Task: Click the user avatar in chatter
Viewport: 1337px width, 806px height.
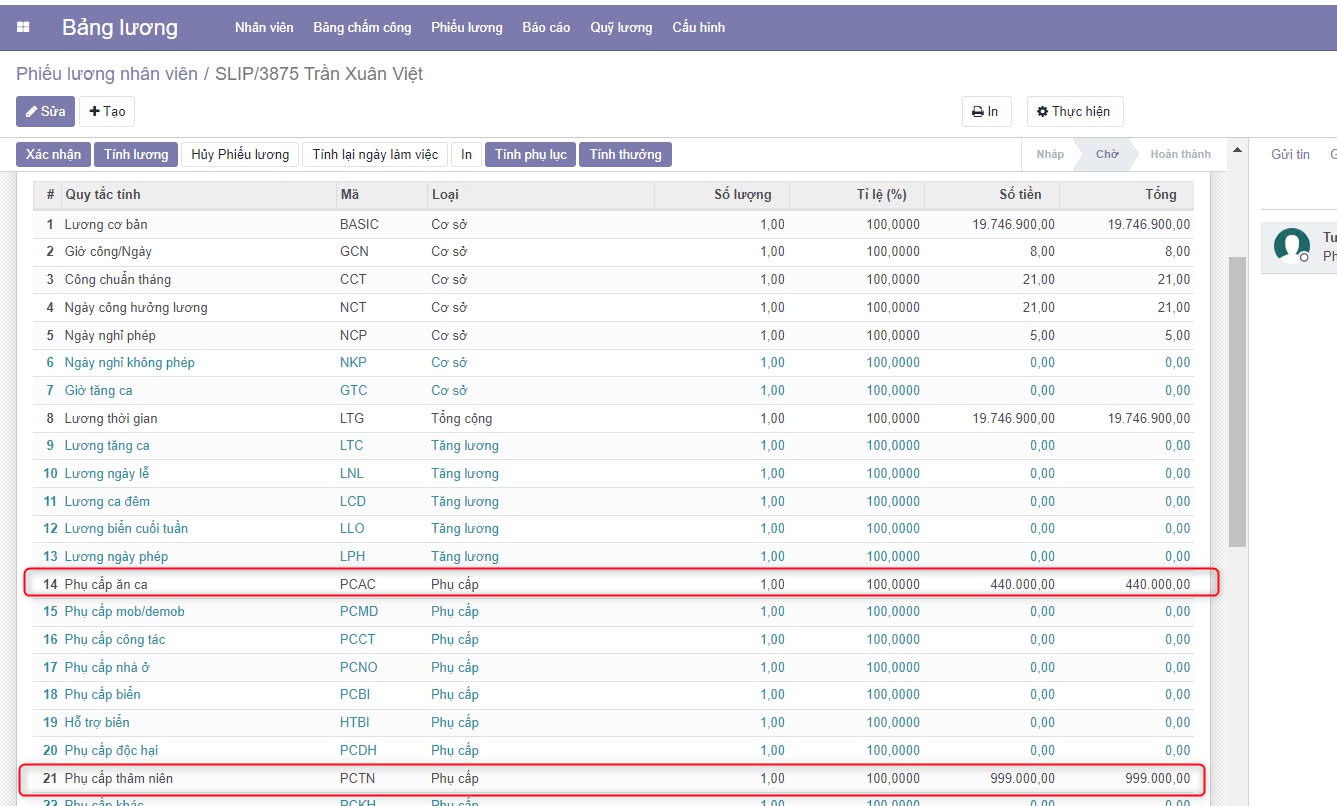Action: [1292, 246]
